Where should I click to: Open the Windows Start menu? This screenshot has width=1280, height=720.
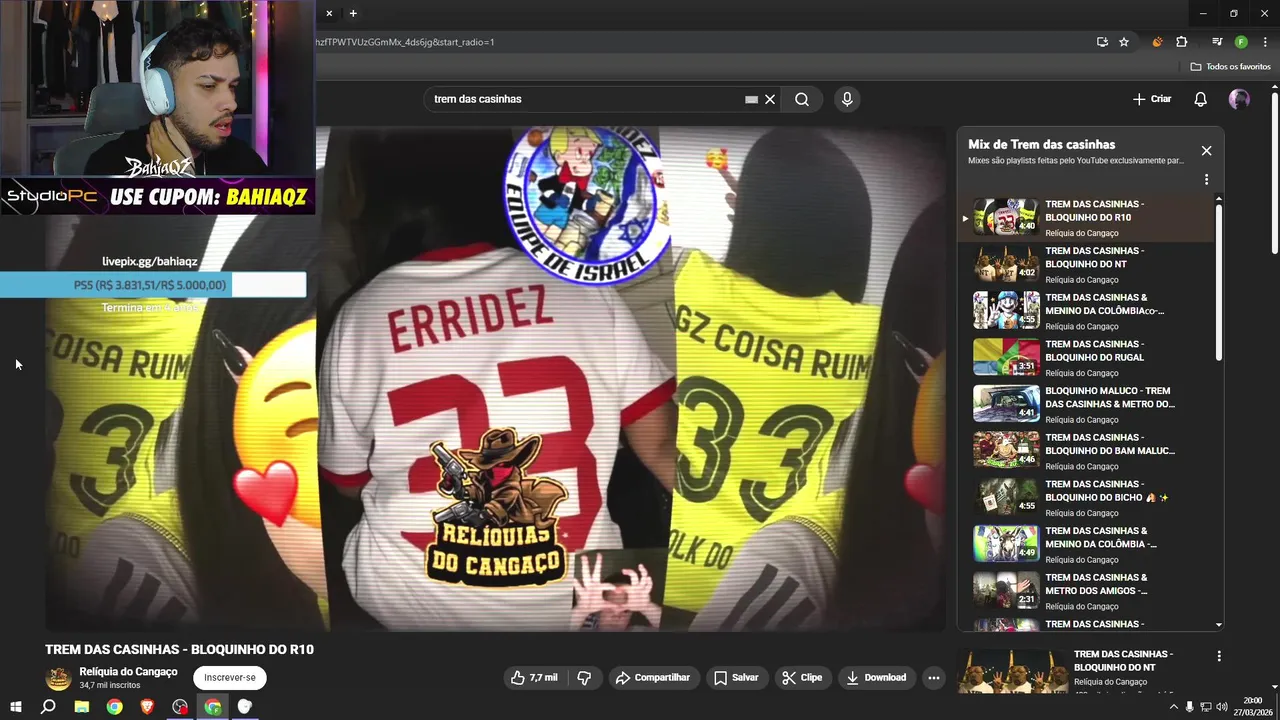tap(16, 707)
